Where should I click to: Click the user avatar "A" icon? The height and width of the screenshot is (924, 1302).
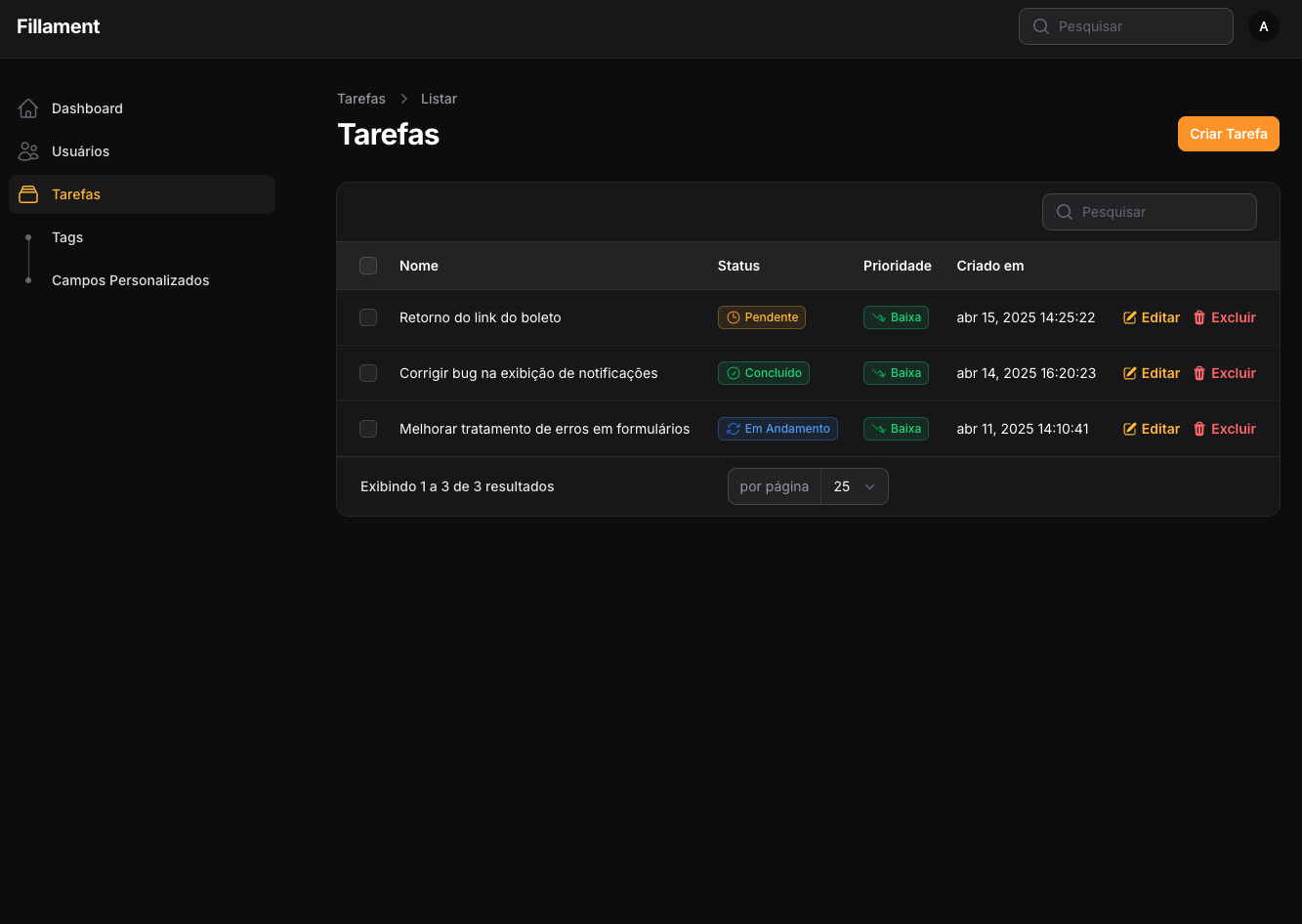pyautogui.click(x=1263, y=26)
